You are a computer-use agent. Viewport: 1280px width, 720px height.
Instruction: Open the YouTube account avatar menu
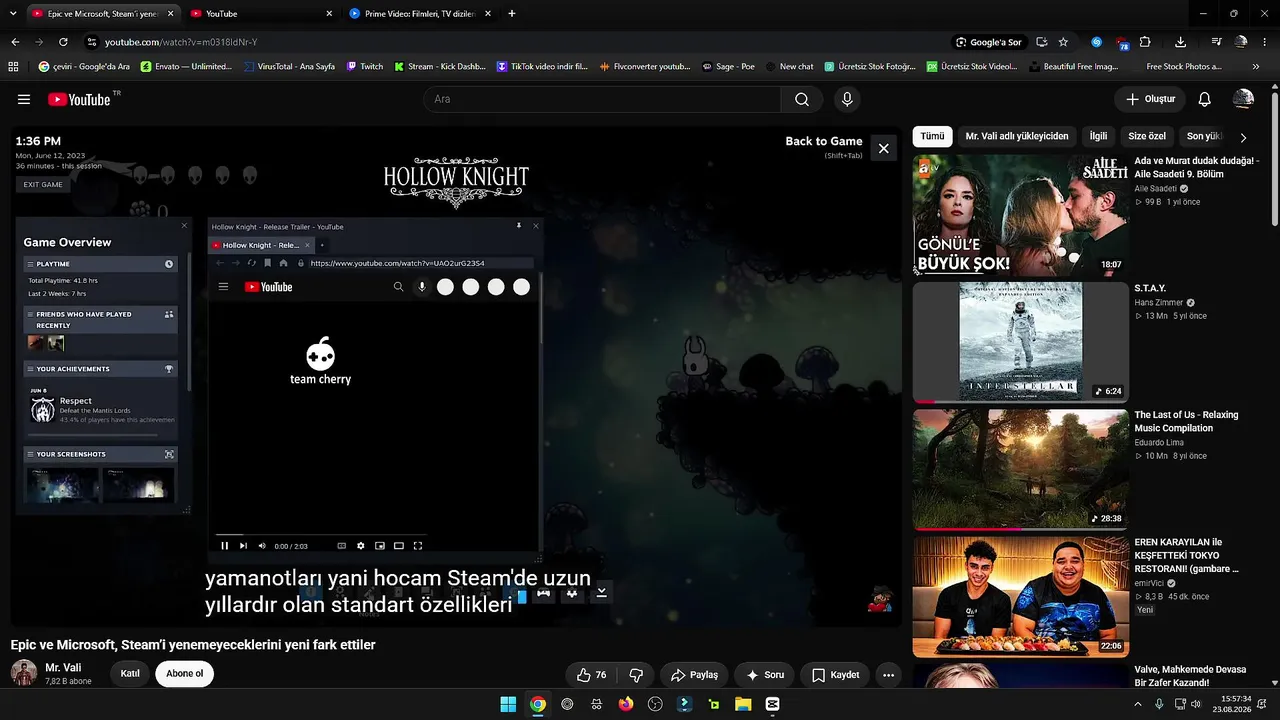pos(1243,99)
